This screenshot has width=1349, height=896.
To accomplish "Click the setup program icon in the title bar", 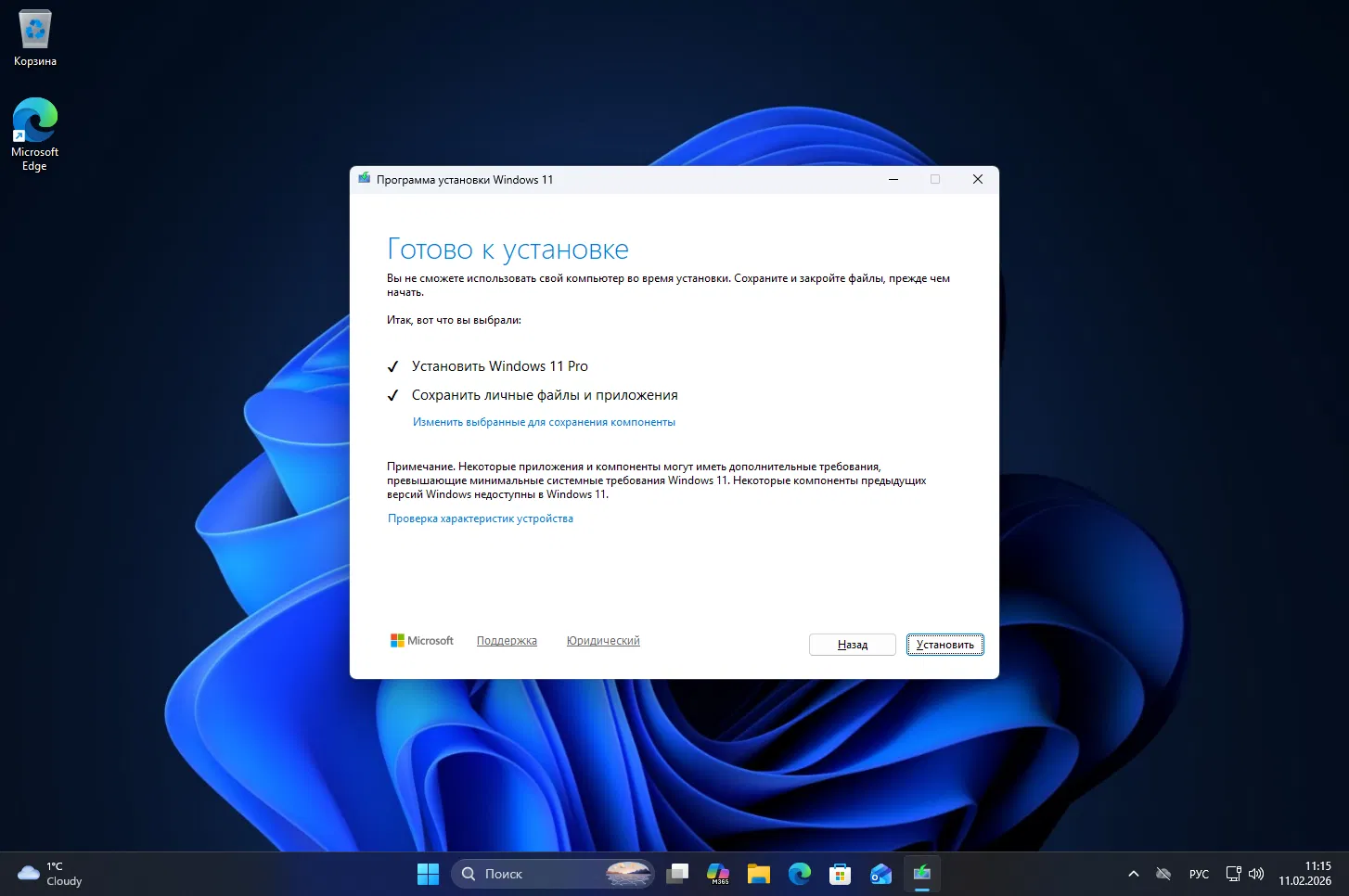I will (365, 179).
